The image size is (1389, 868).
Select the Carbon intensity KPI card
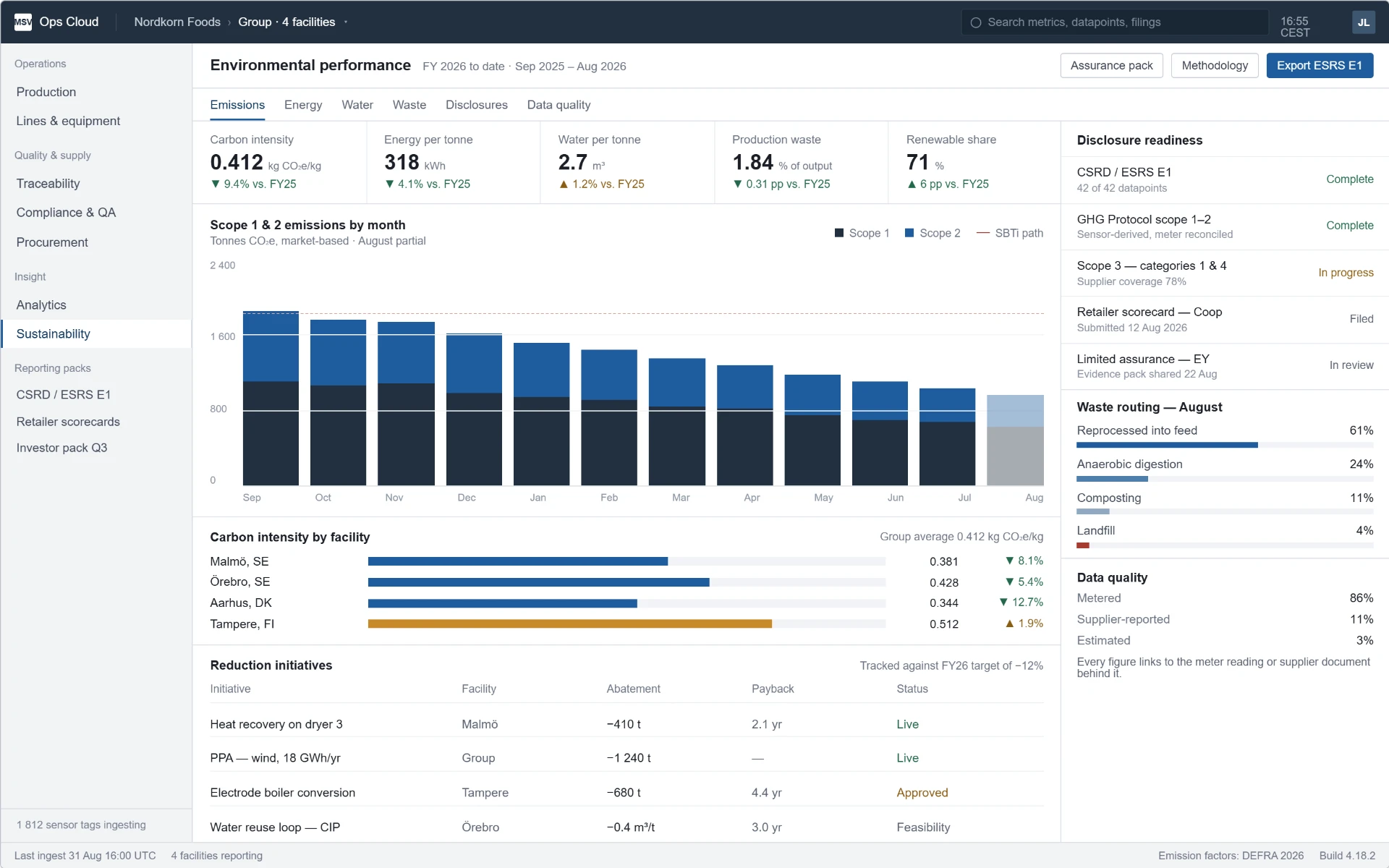pos(279,163)
